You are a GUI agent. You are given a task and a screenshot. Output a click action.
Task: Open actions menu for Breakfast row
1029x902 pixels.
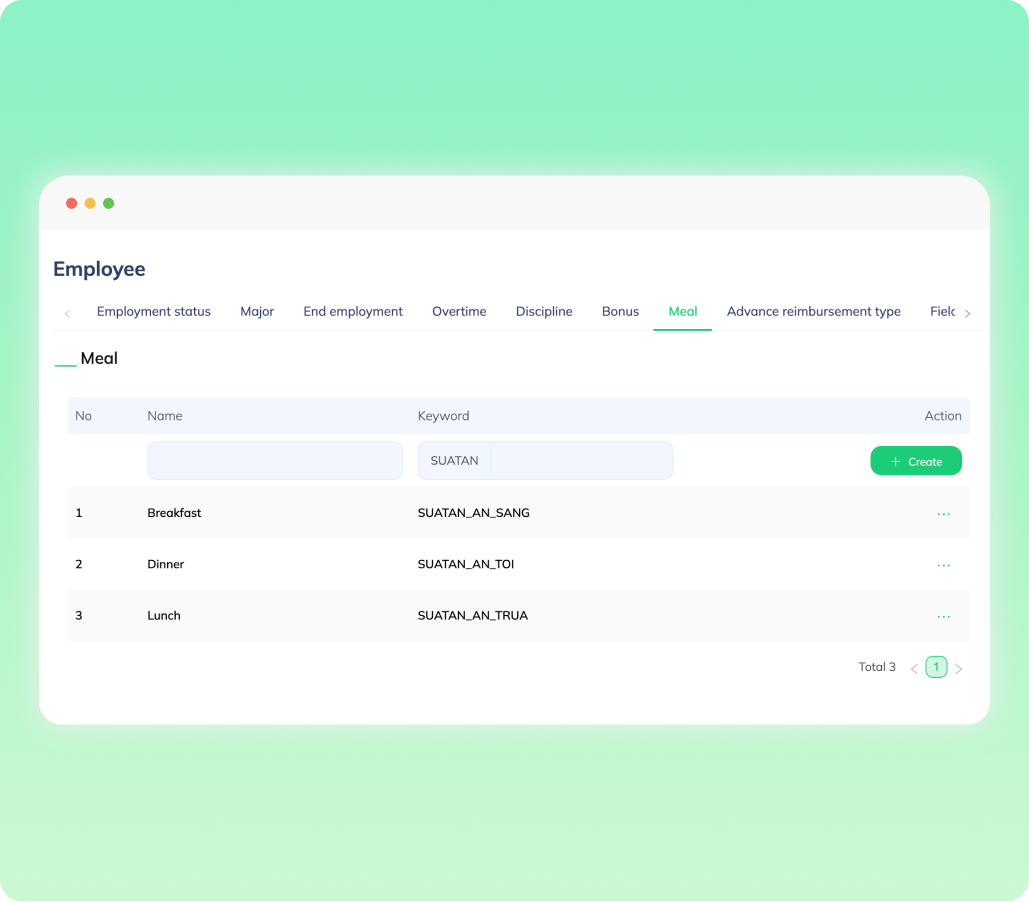[943, 514]
